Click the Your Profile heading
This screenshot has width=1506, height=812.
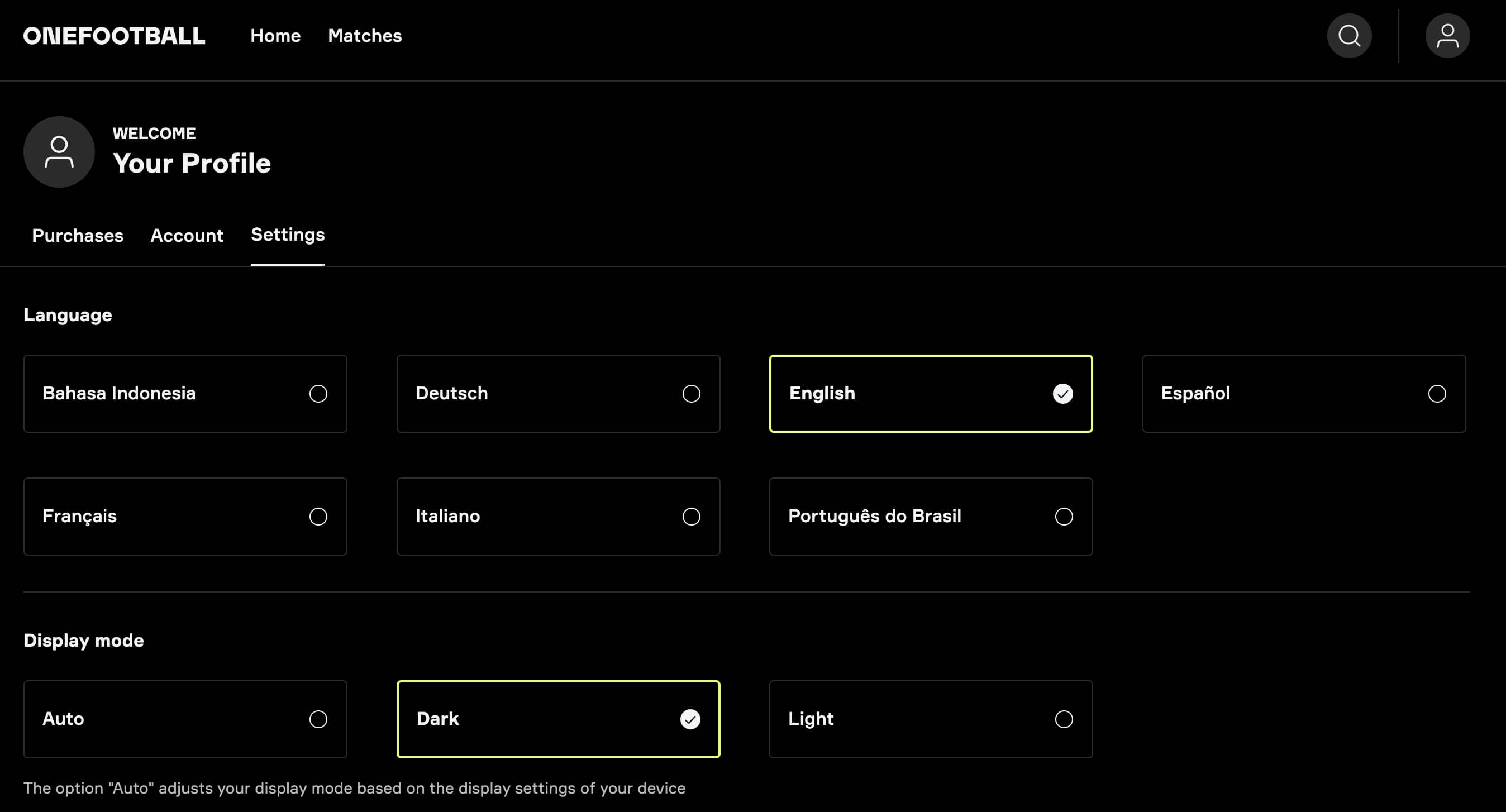[192, 163]
